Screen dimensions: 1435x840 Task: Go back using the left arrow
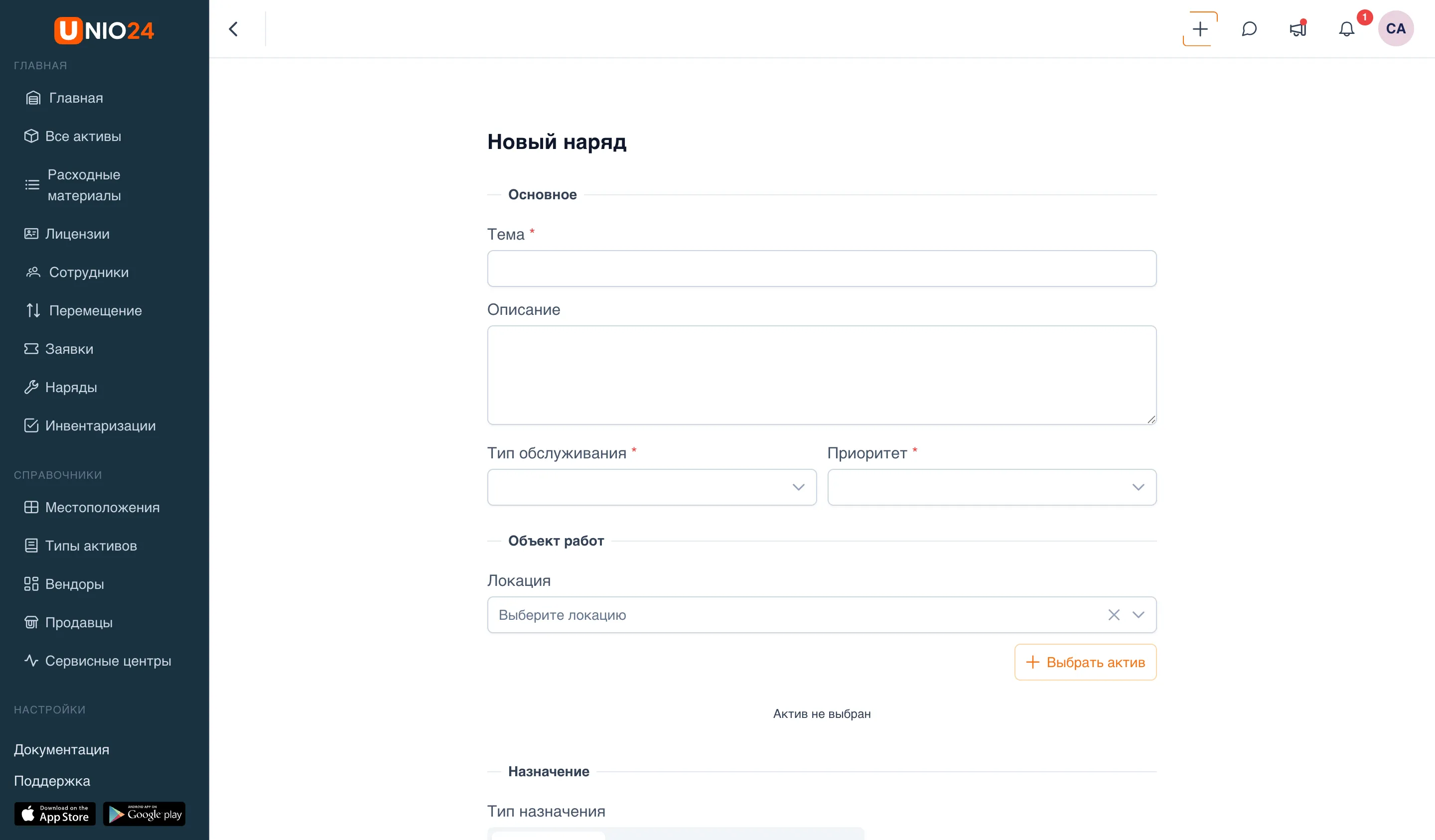[x=234, y=29]
